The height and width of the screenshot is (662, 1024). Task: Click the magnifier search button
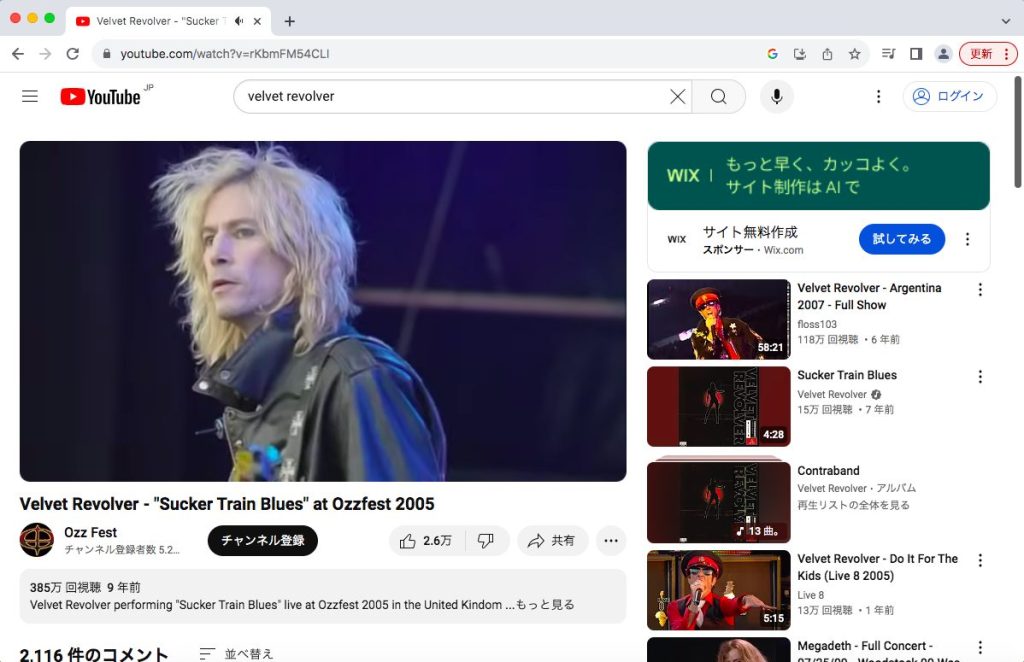(x=718, y=97)
